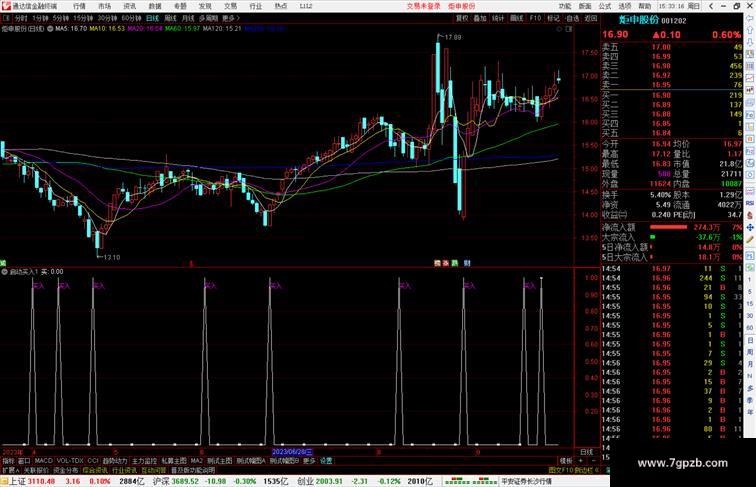
Task: Select the MA2 indicator tab
Action: (196, 461)
